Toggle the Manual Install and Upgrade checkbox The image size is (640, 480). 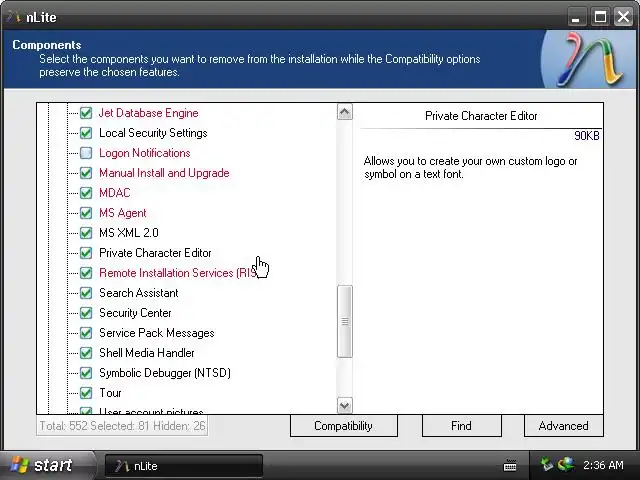(x=86, y=173)
